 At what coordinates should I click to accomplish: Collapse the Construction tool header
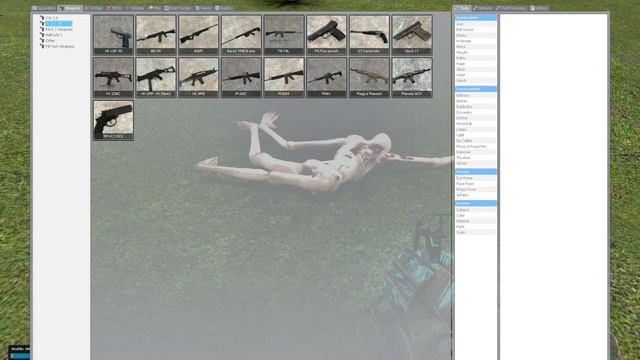pos(476,89)
